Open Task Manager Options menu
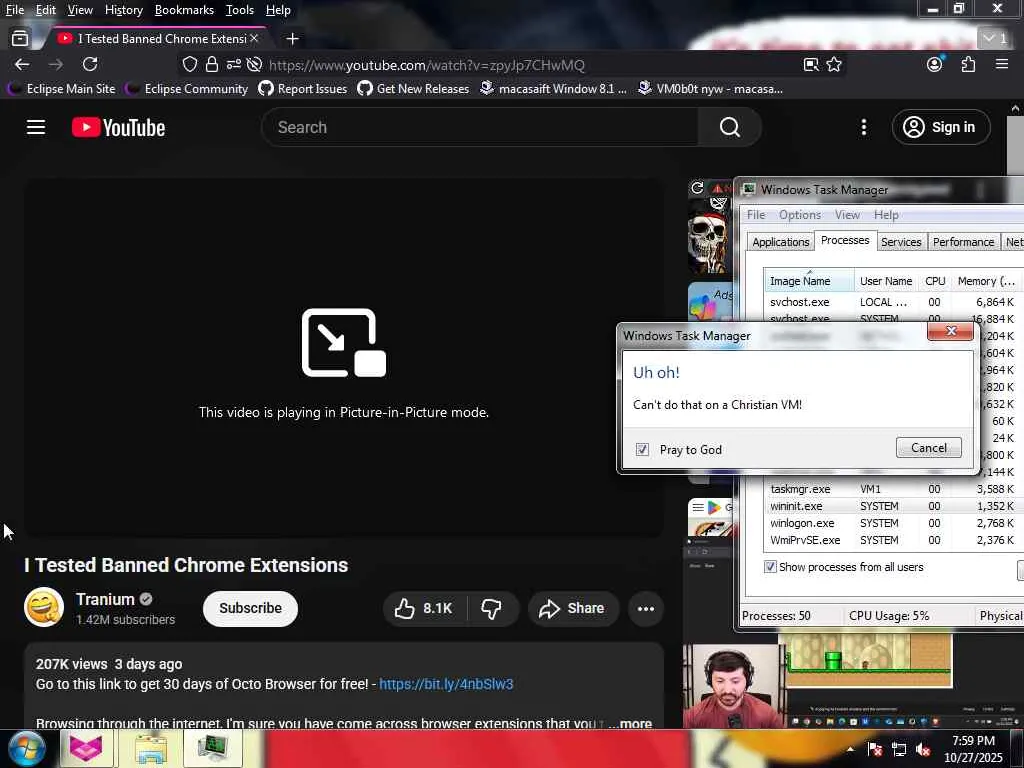Screen dimensions: 1024x768 pyautogui.click(x=799, y=215)
